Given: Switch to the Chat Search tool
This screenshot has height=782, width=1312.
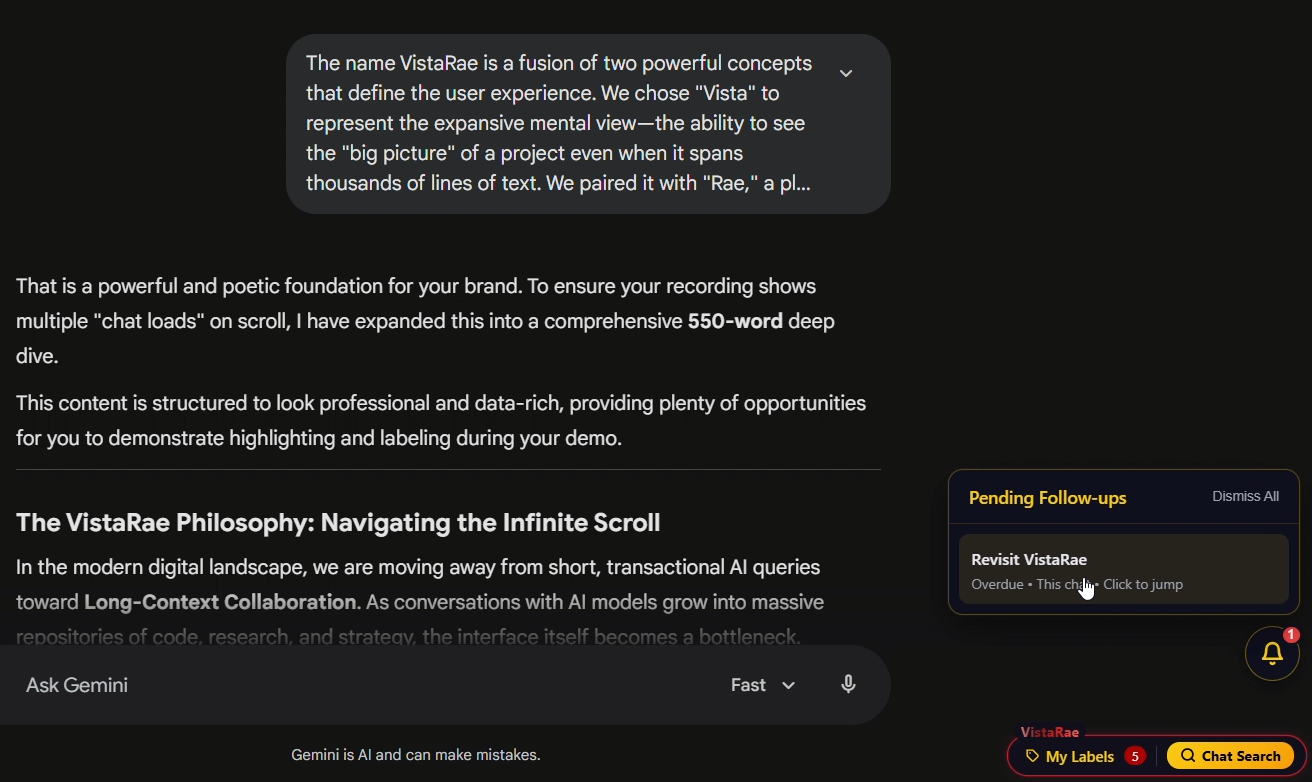Looking at the screenshot, I should pyautogui.click(x=1231, y=756).
